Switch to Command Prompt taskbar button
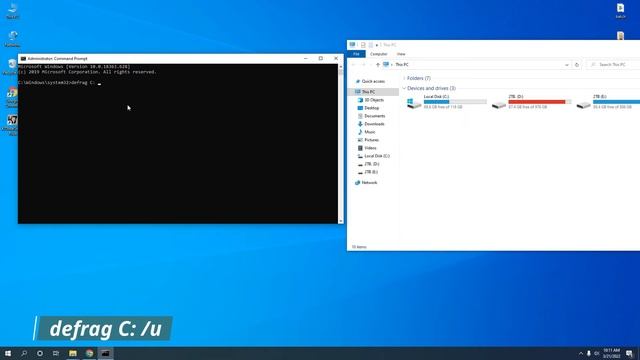The image size is (640, 360). point(105,353)
